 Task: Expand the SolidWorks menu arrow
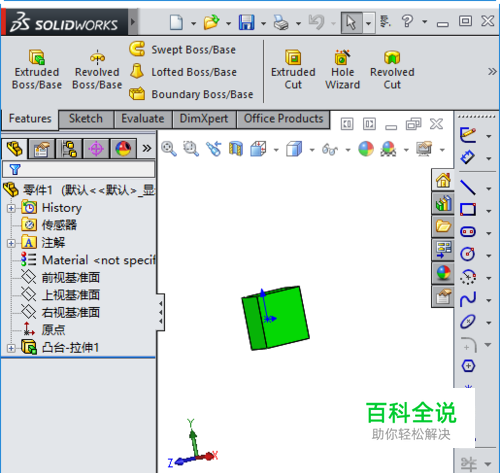(133, 22)
